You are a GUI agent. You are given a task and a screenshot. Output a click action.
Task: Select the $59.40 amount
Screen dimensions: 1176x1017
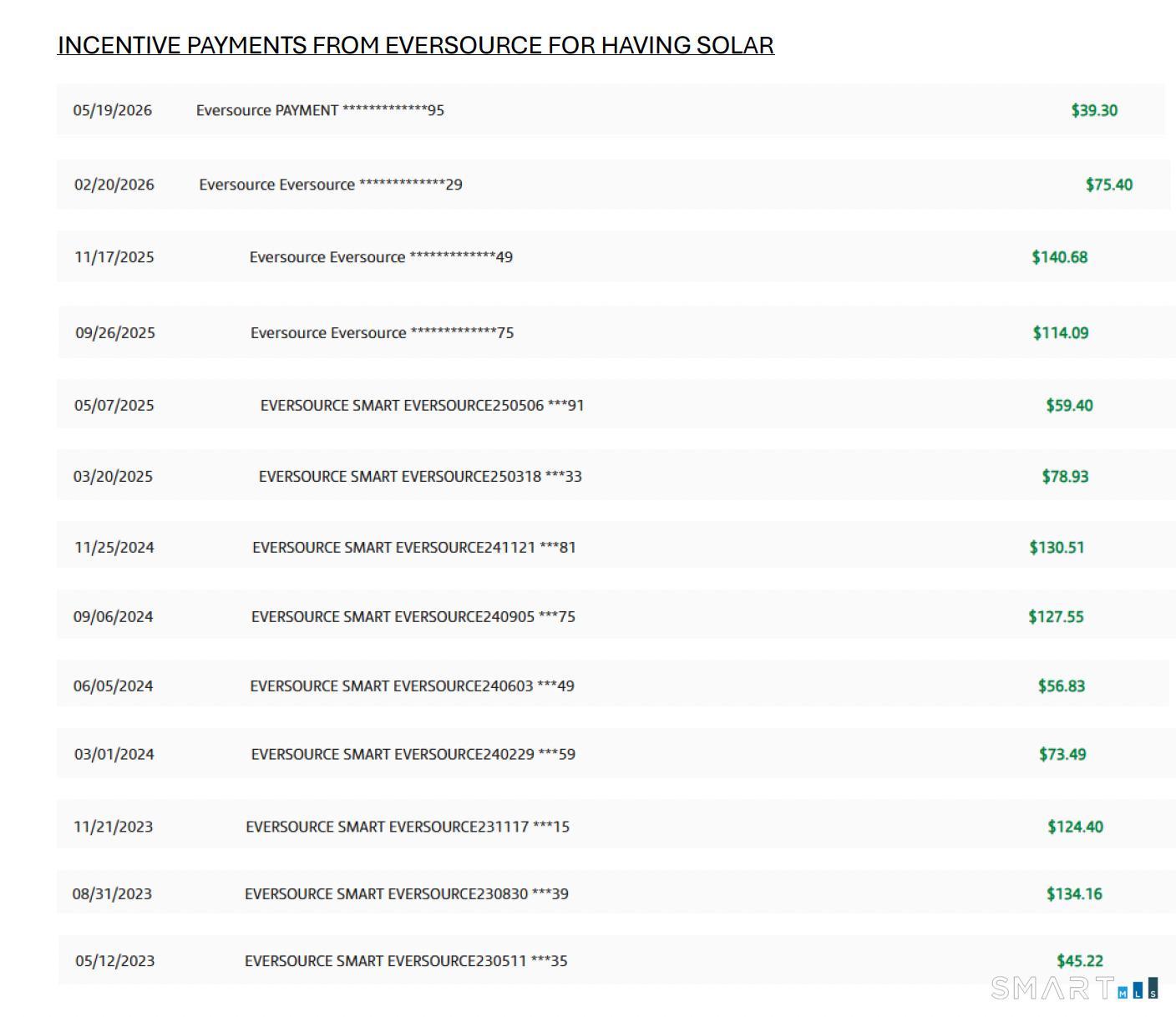tap(1070, 406)
